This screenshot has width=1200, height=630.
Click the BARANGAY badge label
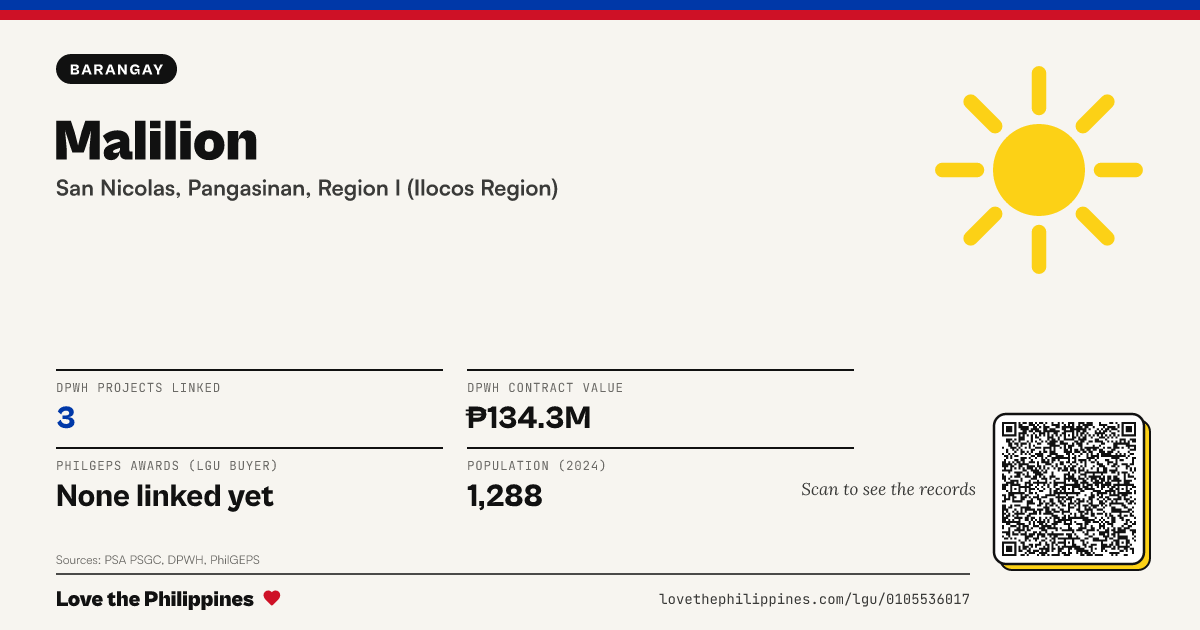tap(117, 69)
